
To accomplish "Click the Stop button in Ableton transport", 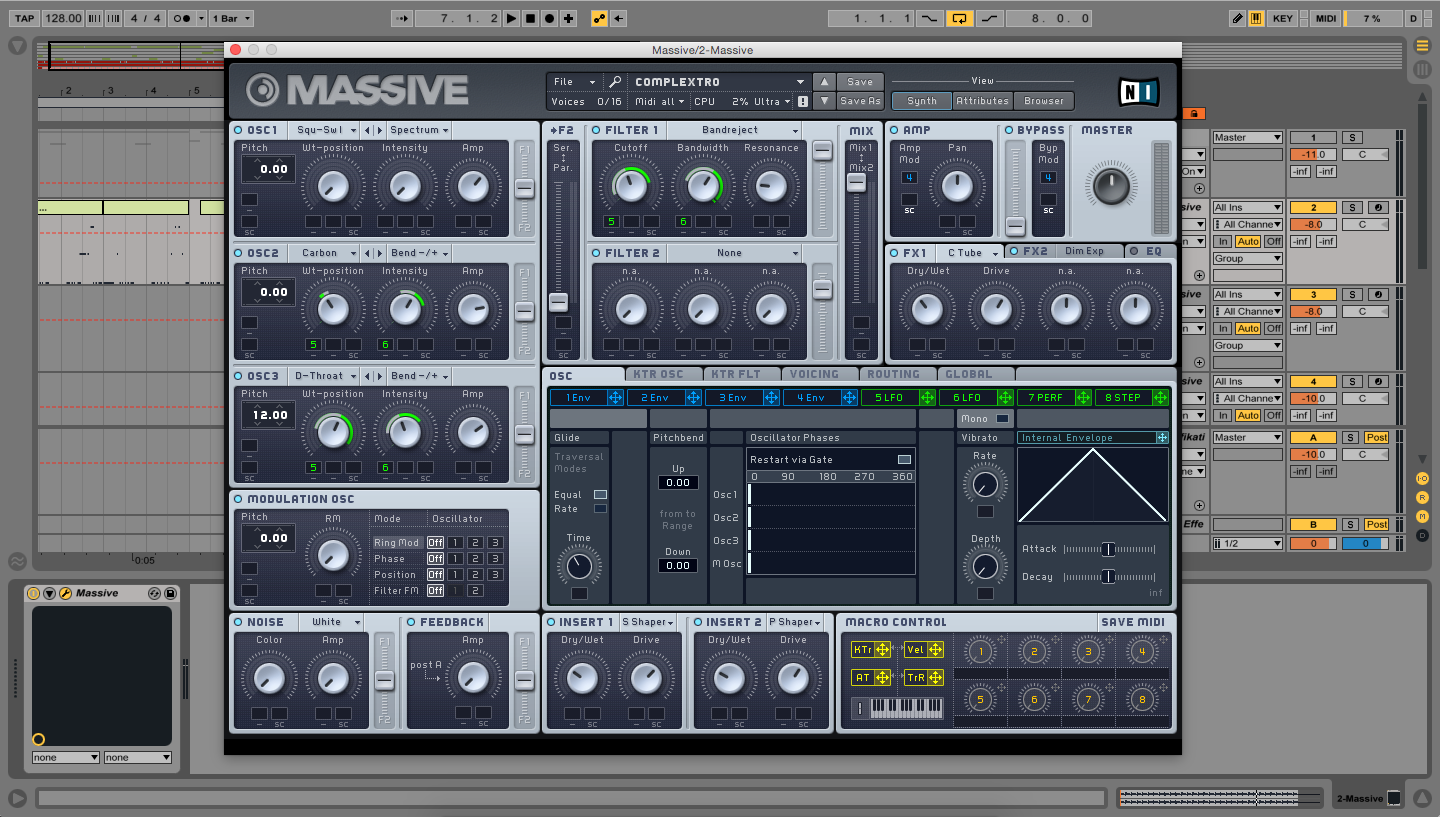I will point(531,18).
